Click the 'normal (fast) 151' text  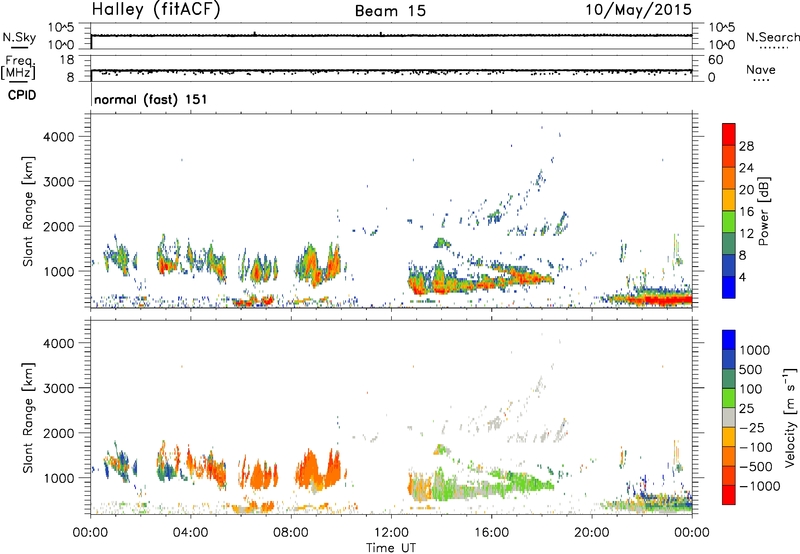point(151,99)
